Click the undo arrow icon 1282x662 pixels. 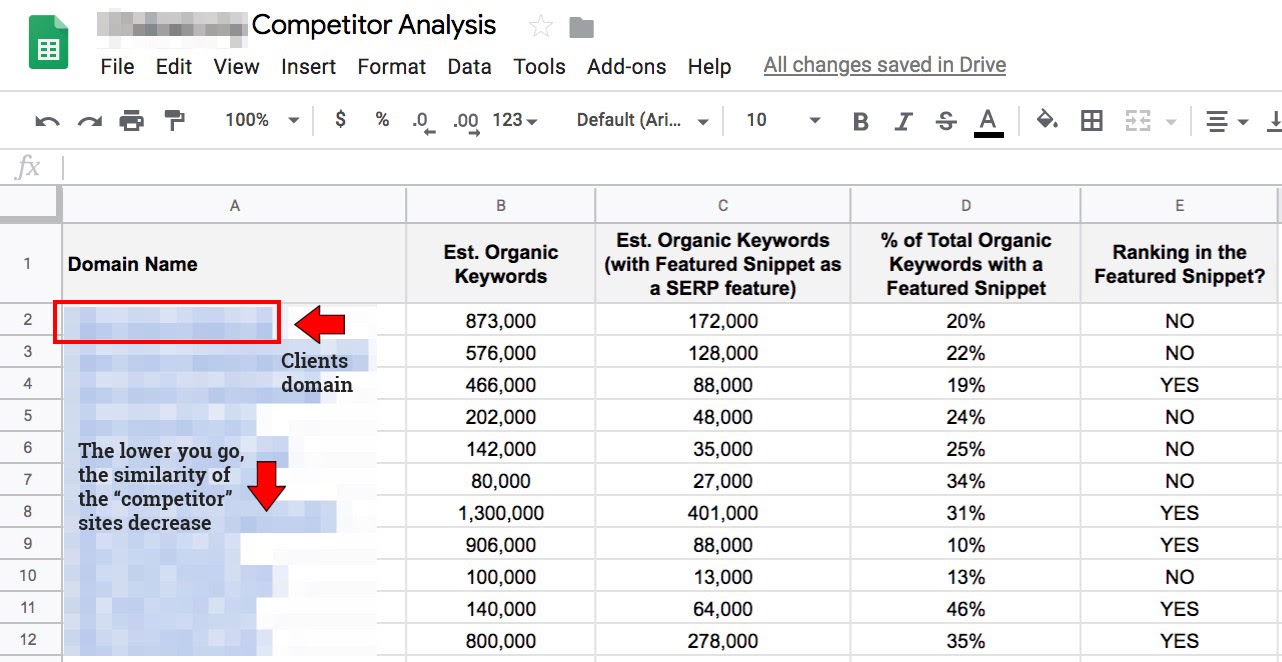47,121
